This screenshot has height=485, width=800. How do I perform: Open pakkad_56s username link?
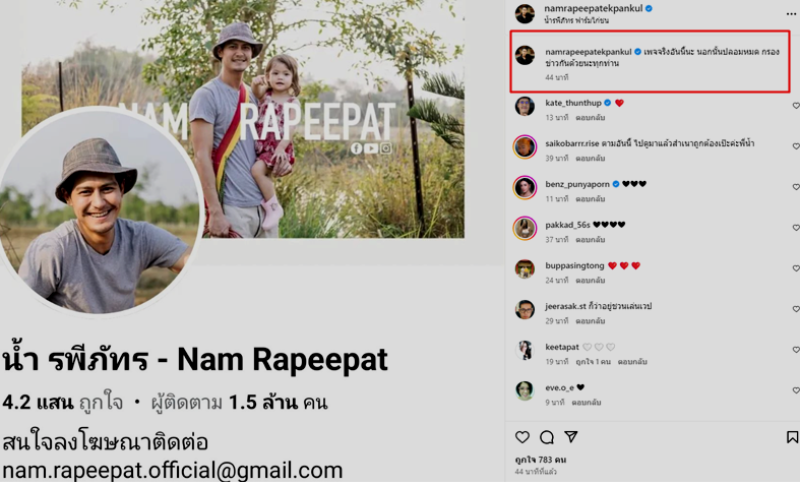567,225
